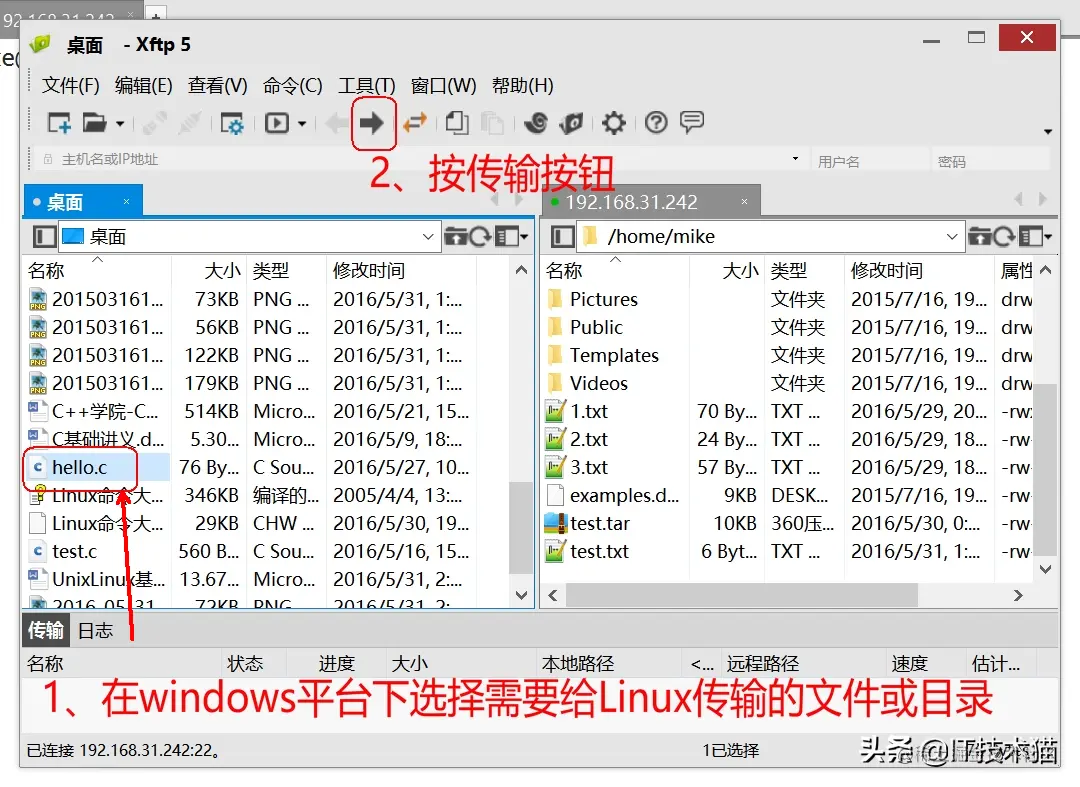Select the test.tar file in remote pane
This screenshot has height=787, width=1080.
click(x=599, y=523)
